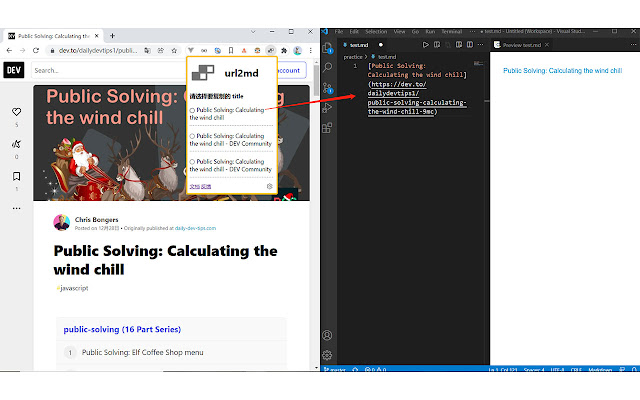Click the Run play icon in the editor toolbar
This screenshot has height=400, width=640.
425,45
